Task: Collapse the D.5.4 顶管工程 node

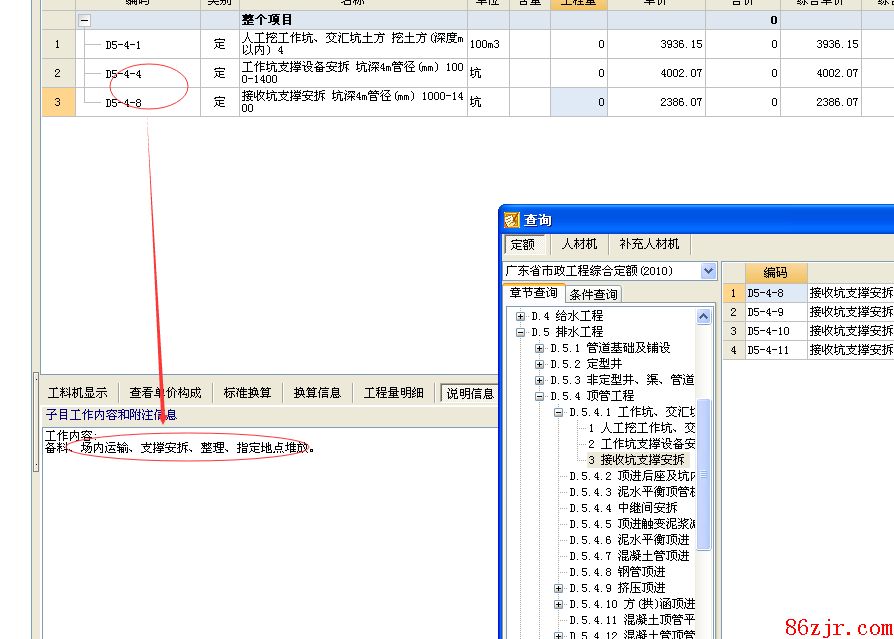Action: coord(540,396)
